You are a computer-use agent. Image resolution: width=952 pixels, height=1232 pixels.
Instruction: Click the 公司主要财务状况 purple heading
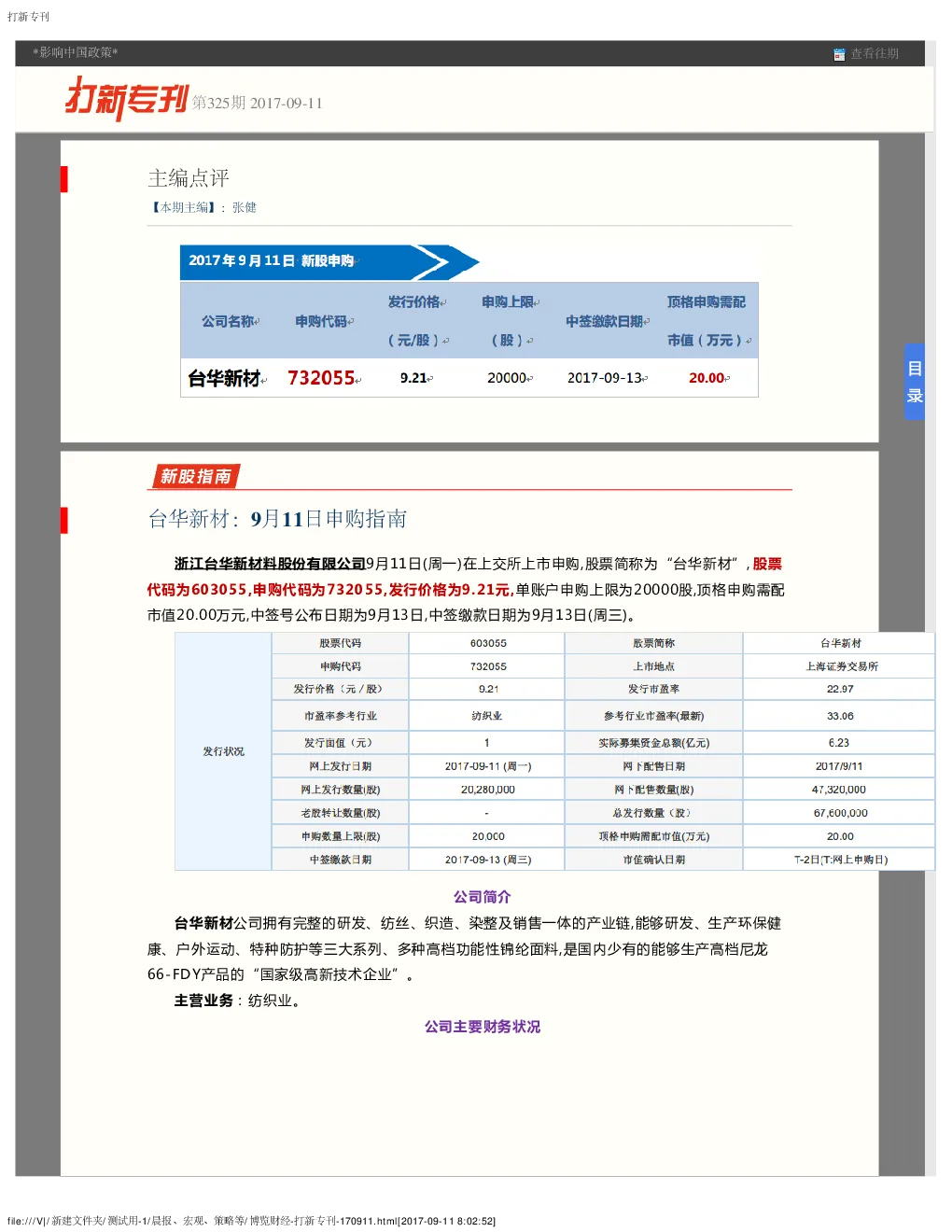point(482,1027)
